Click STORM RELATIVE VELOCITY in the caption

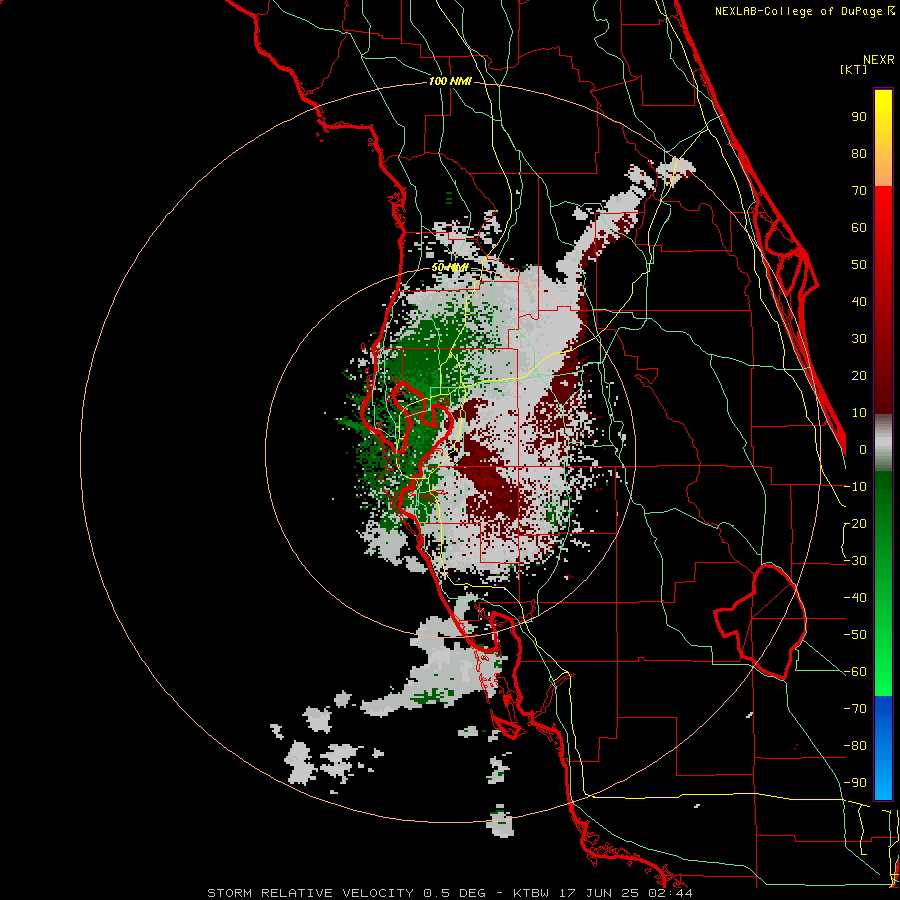click(x=310, y=893)
